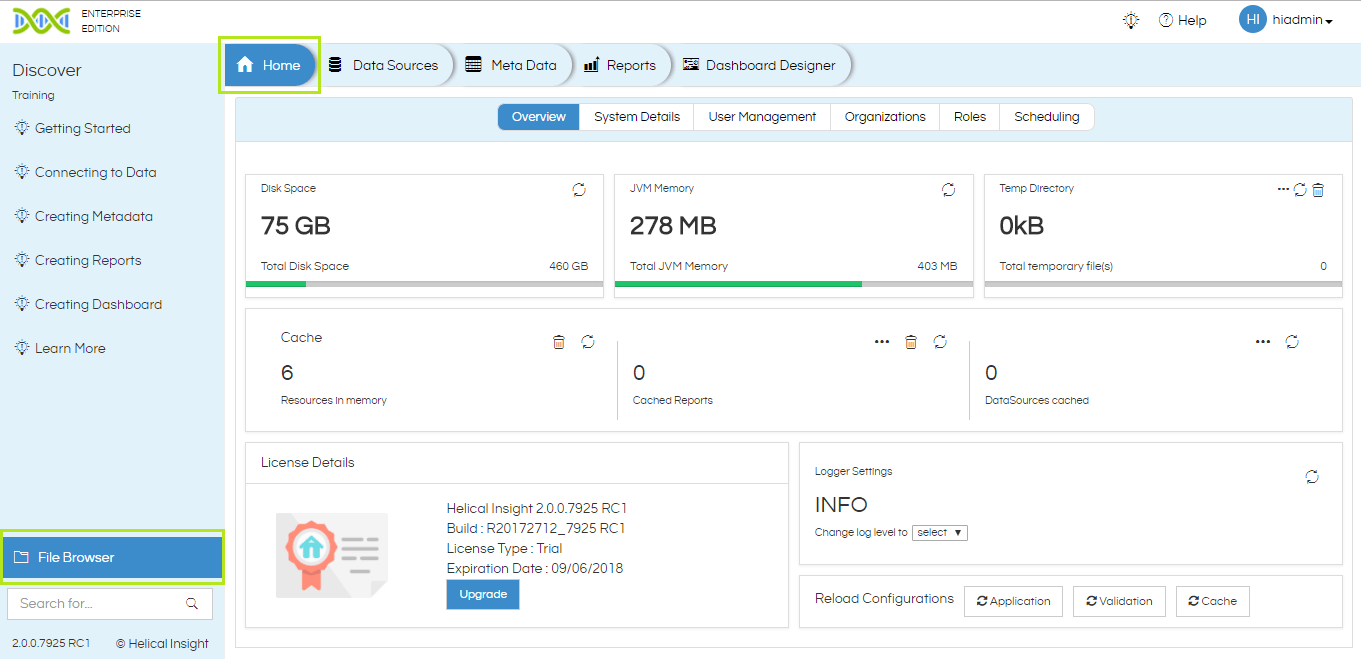Refresh Cached Reports count
Screen dimensions: 1361x659
click(940, 342)
